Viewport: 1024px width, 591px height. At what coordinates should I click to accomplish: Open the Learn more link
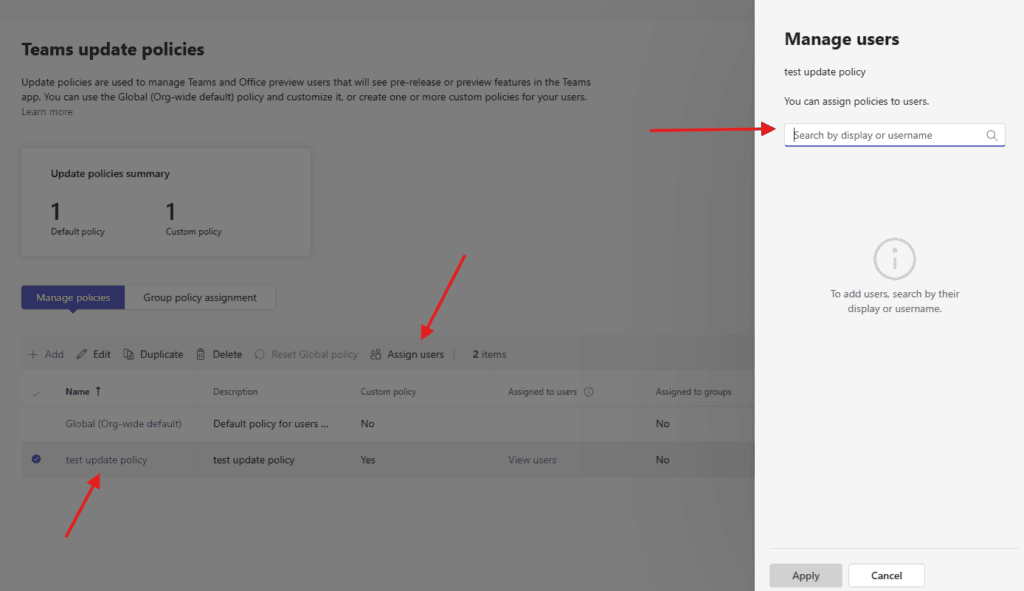coord(47,112)
